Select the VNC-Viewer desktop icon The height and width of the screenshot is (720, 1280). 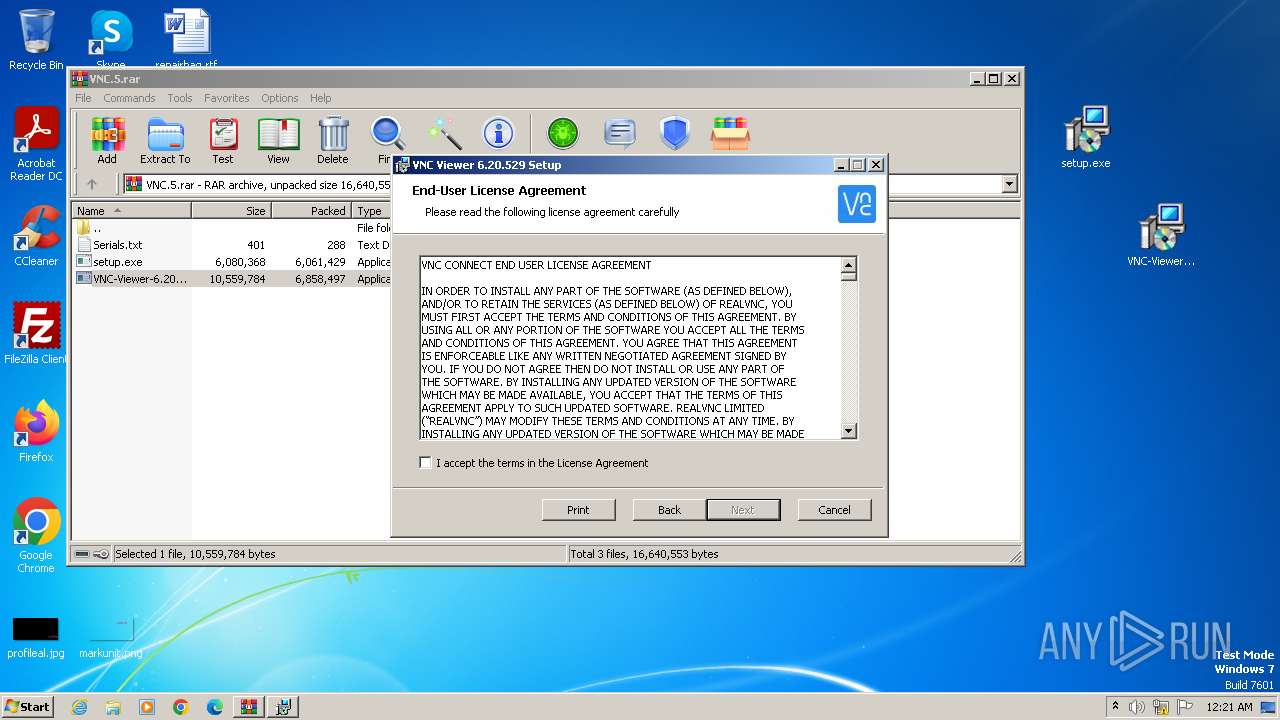1161,236
